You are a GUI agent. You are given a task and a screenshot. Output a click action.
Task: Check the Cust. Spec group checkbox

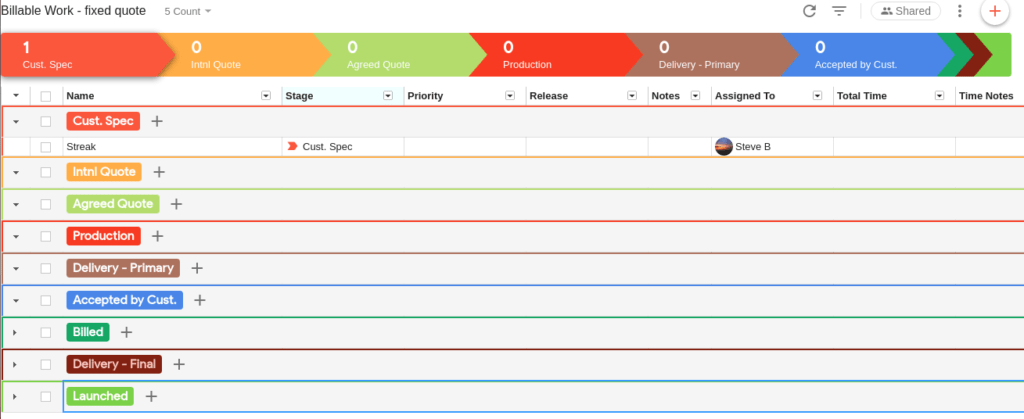[46, 121]
